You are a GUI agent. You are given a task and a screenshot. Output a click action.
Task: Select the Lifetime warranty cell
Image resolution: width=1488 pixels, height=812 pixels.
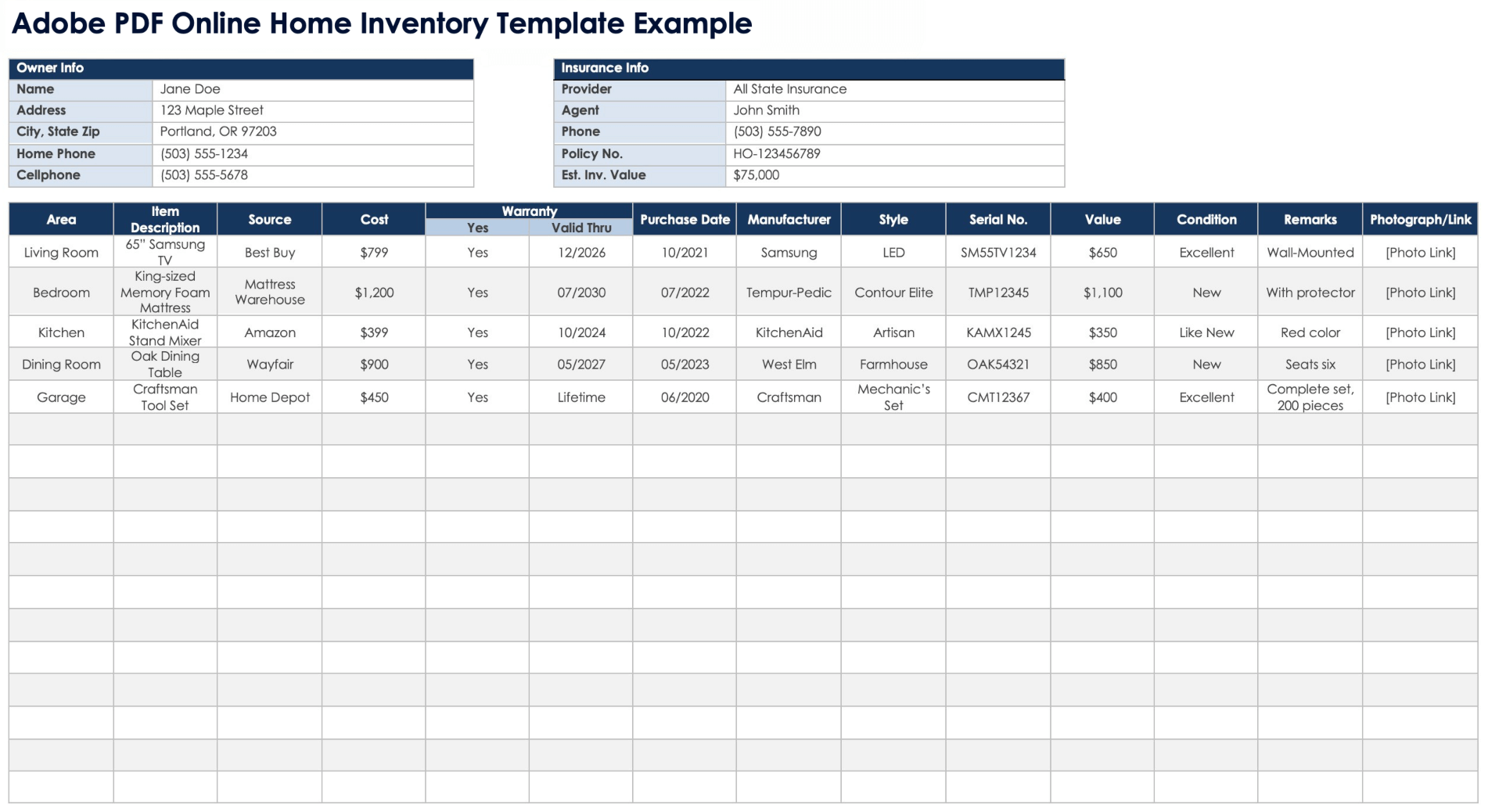coord(581,397)
